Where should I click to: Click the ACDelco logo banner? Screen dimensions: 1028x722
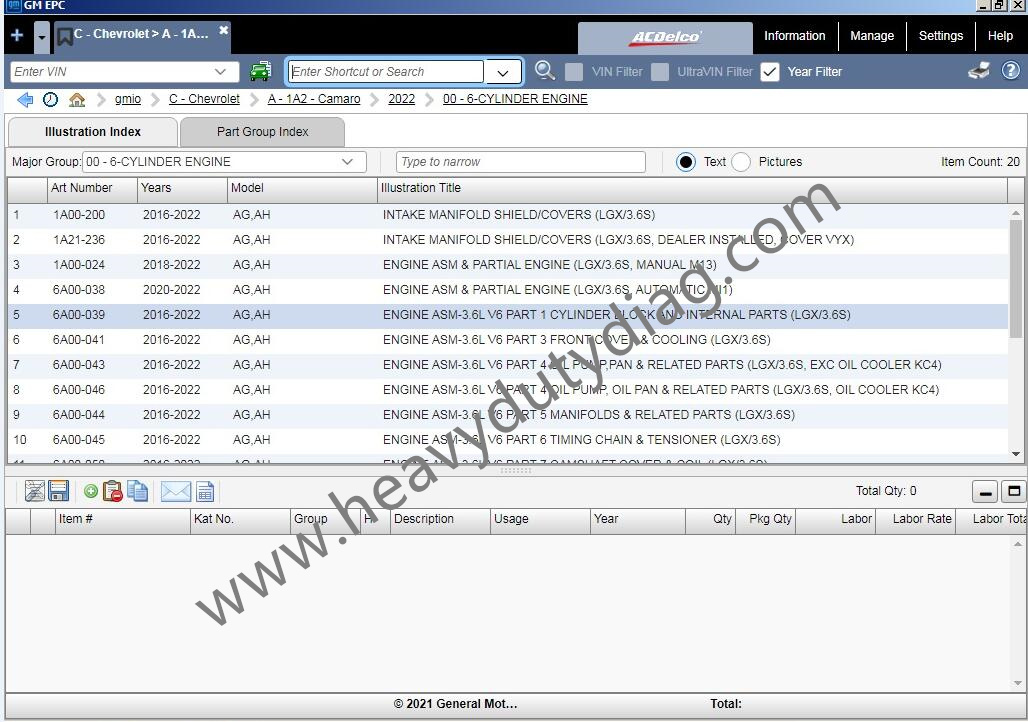665,37
